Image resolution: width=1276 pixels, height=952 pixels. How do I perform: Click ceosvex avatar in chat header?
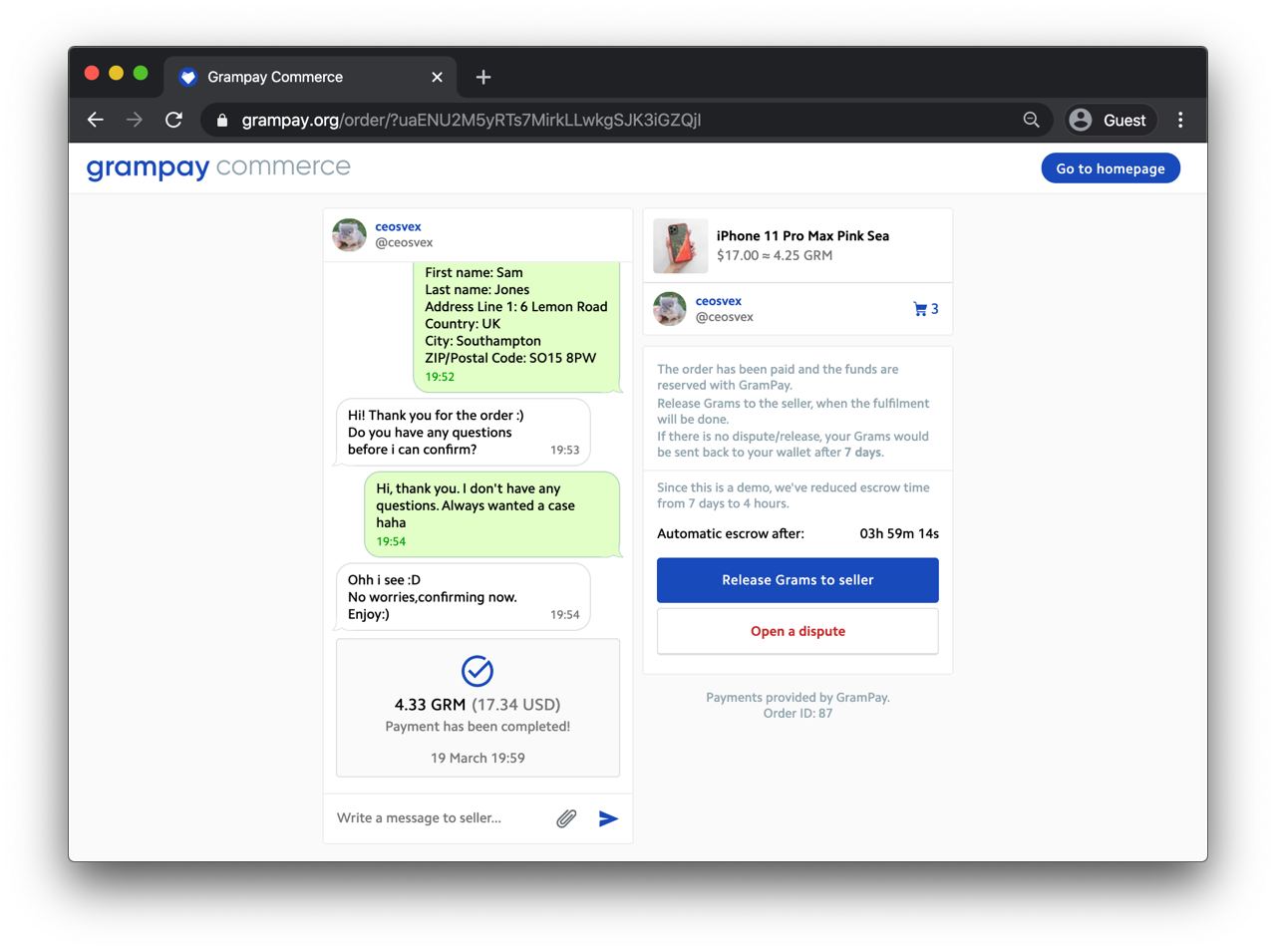tap(350, 235)
